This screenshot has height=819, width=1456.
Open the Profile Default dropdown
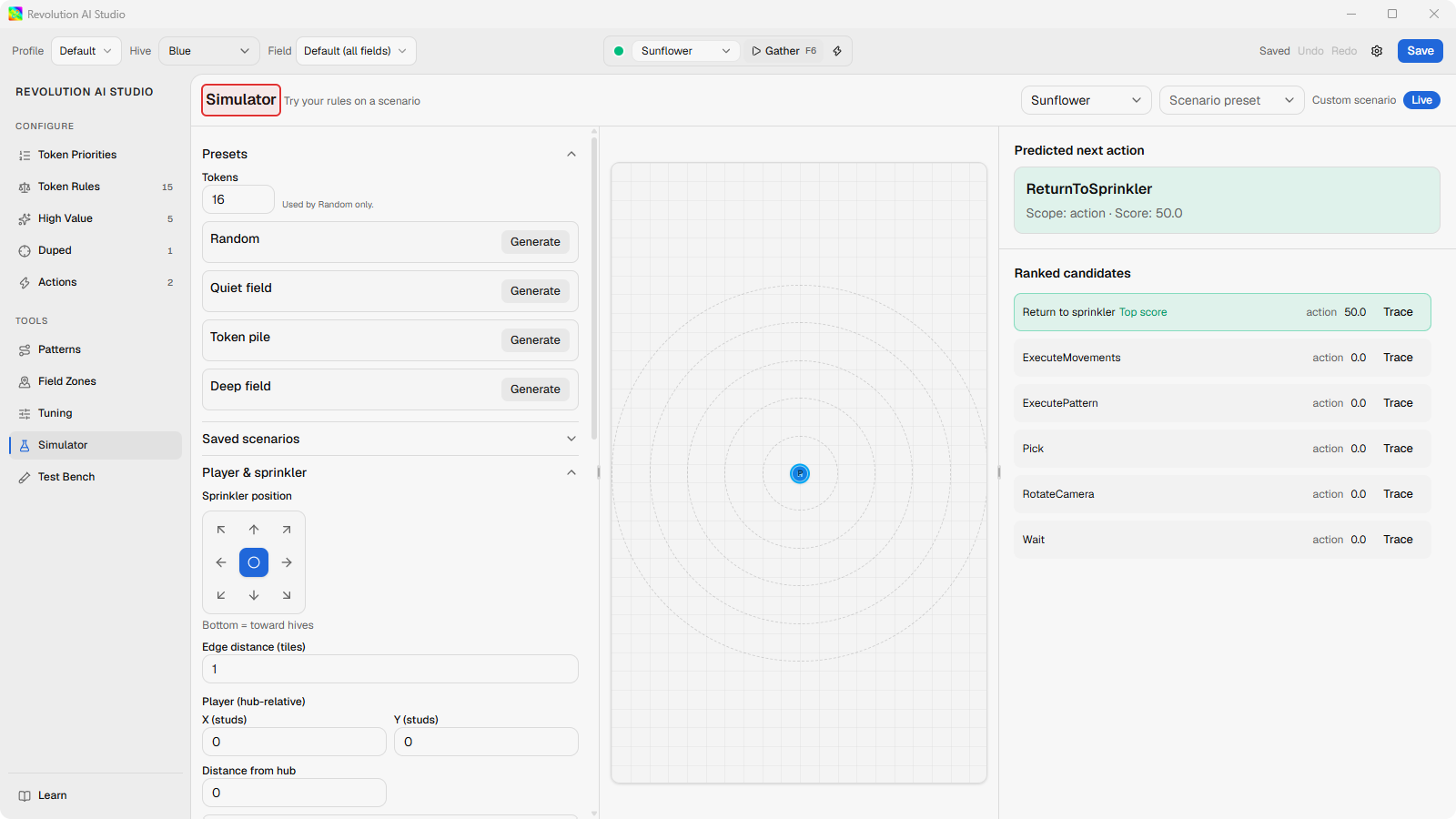coord(86,51)
